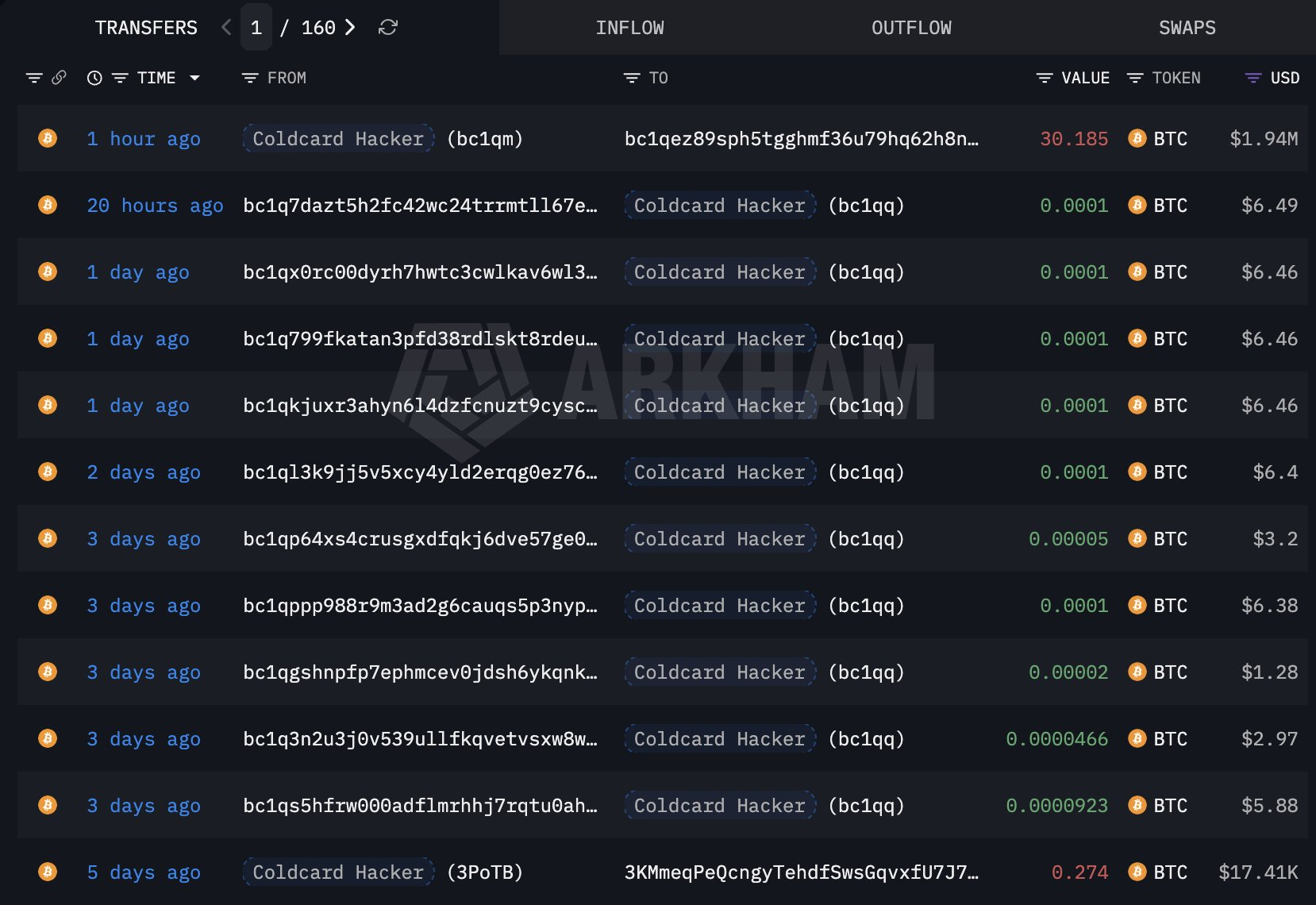Open sender address bc1qs5hfrw000adflmrhhj7rqtu0ah
This screenshot has width=1316, height=905.
pyautogui.click(x=420, y=806)
